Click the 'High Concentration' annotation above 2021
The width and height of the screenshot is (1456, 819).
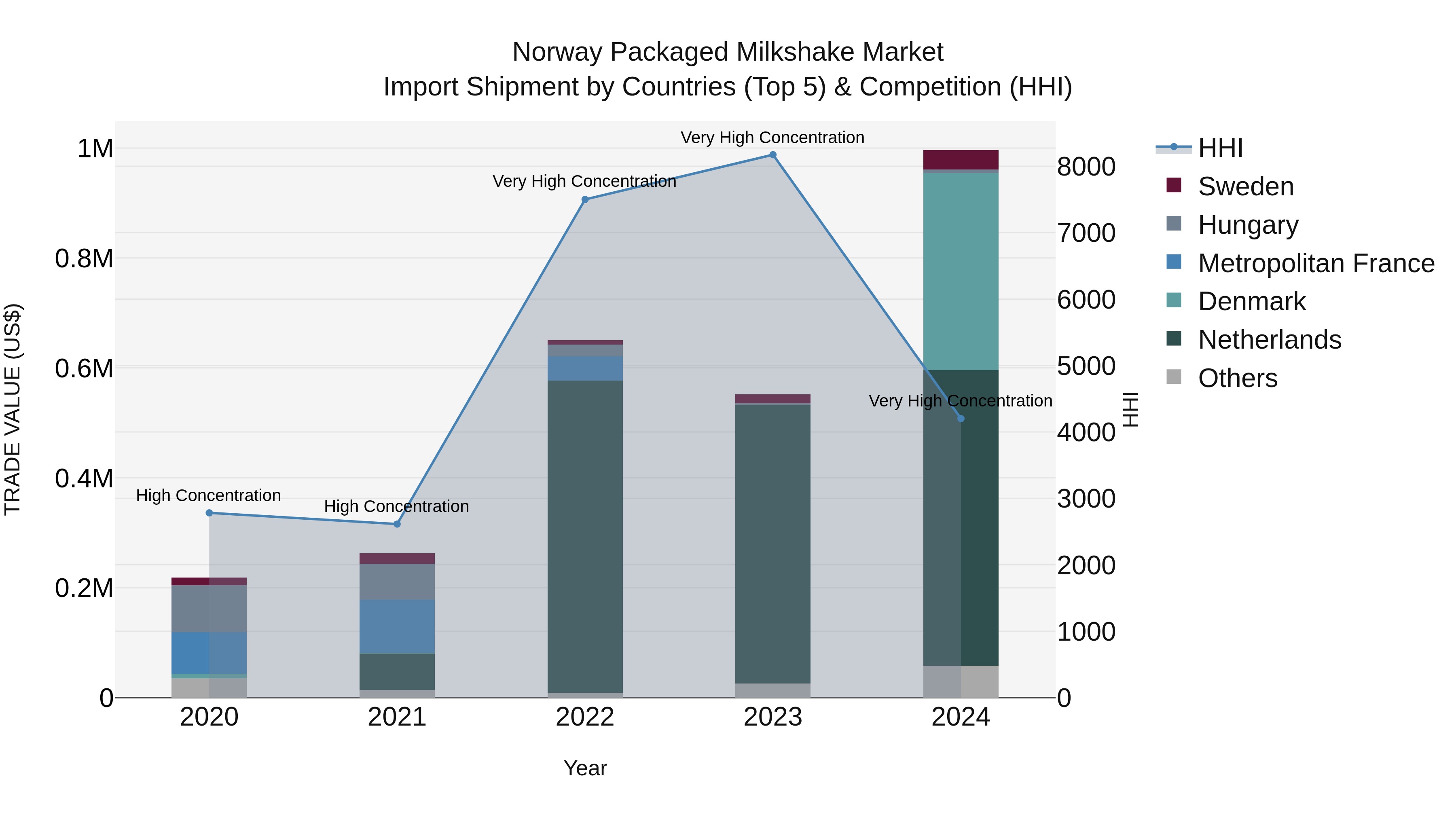point(396,506)
